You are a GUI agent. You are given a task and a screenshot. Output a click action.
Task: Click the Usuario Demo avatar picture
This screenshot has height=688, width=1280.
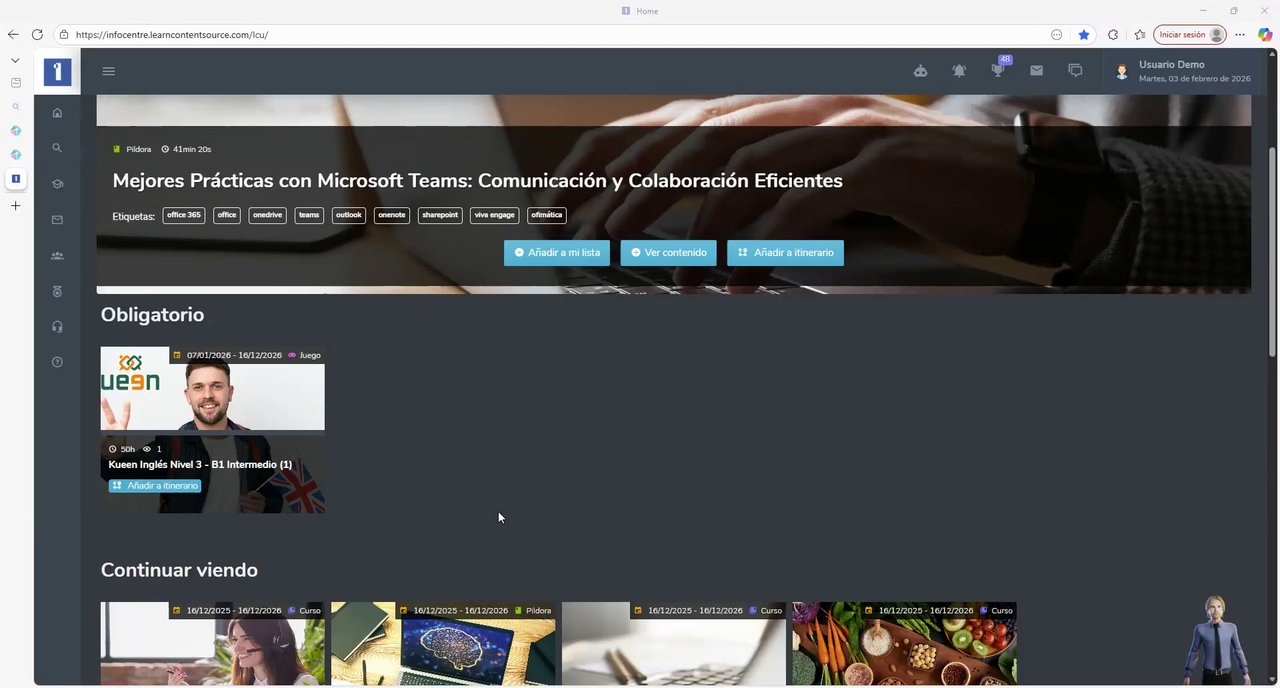(x=1122, y=72)
